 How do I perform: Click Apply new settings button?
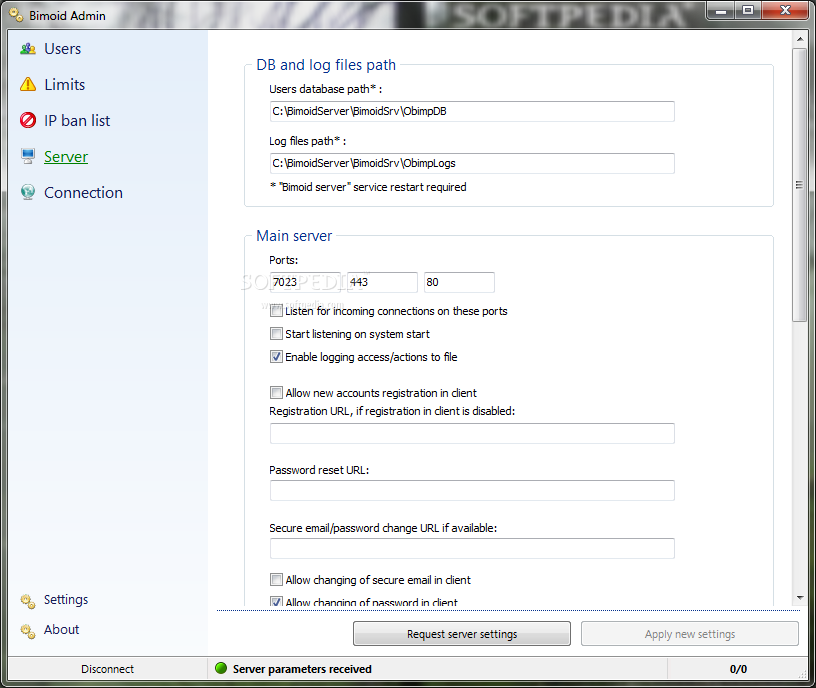point(690,633)
